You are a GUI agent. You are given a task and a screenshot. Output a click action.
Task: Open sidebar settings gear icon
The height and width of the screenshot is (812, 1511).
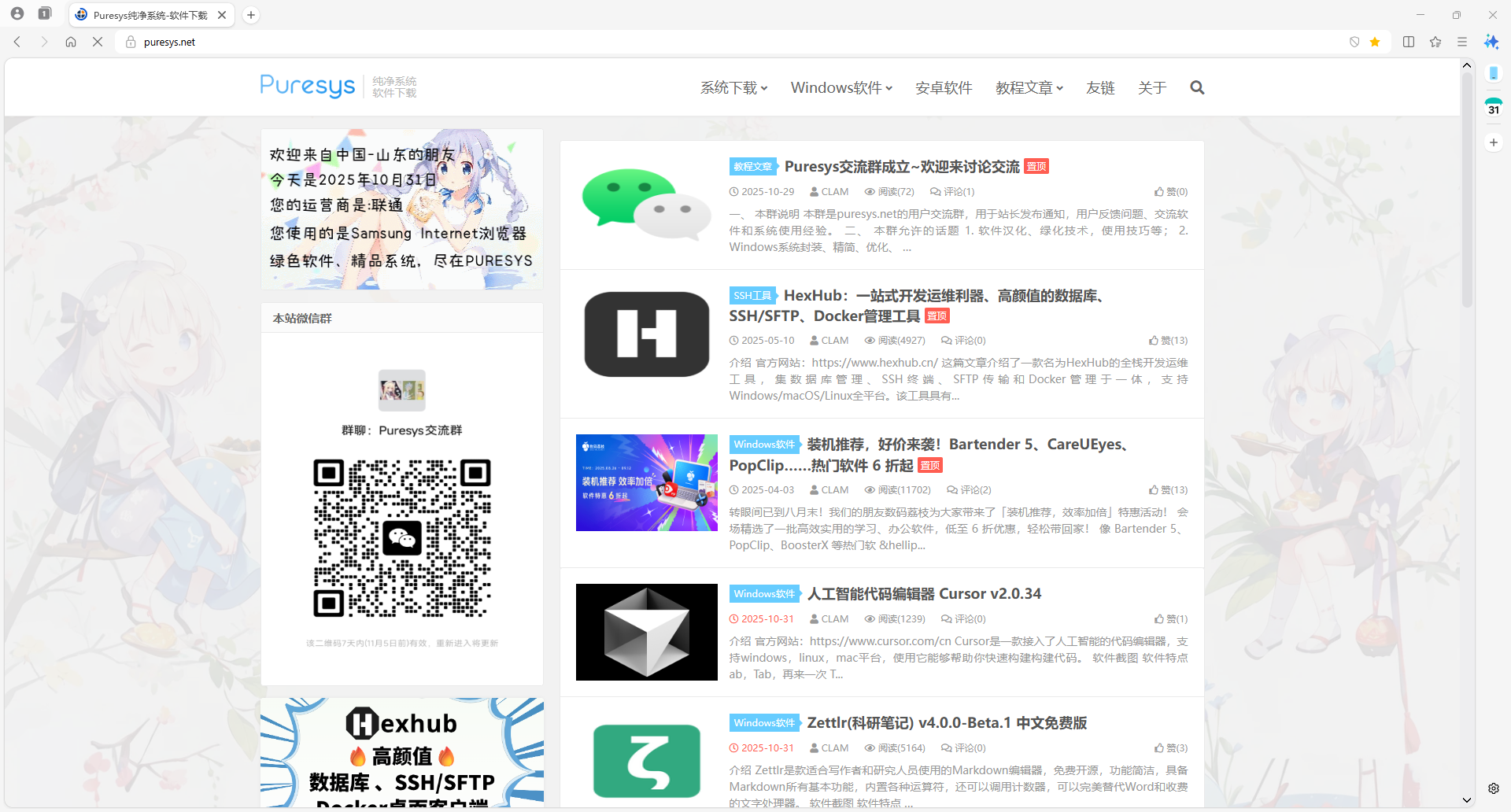coord(1493,788)
